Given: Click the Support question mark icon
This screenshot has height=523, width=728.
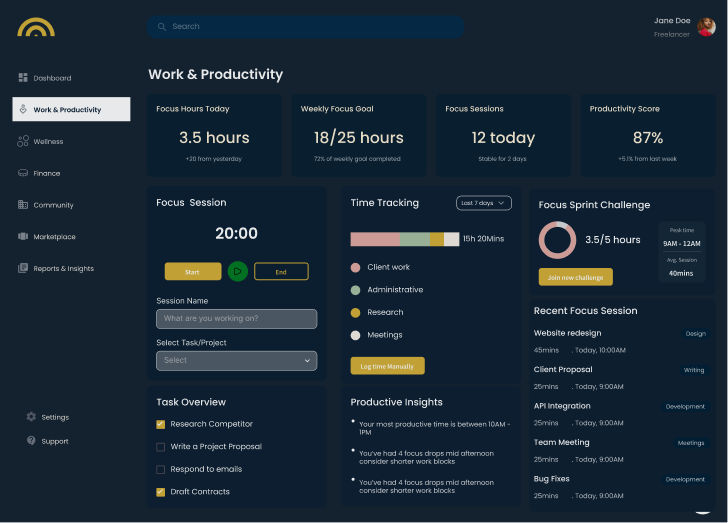Looking at the screenshot, I should point(31,440).
